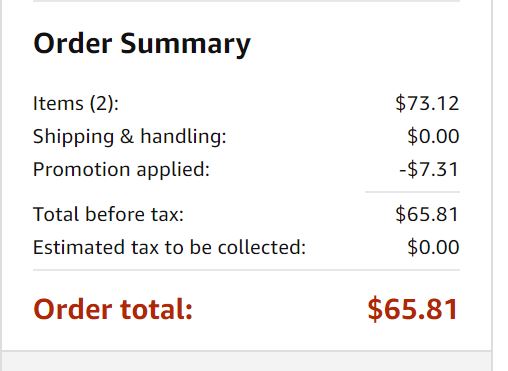The image size is (508, 371).
Task: Click short divider line under promotion amount
Action: (x=412, y=192)
